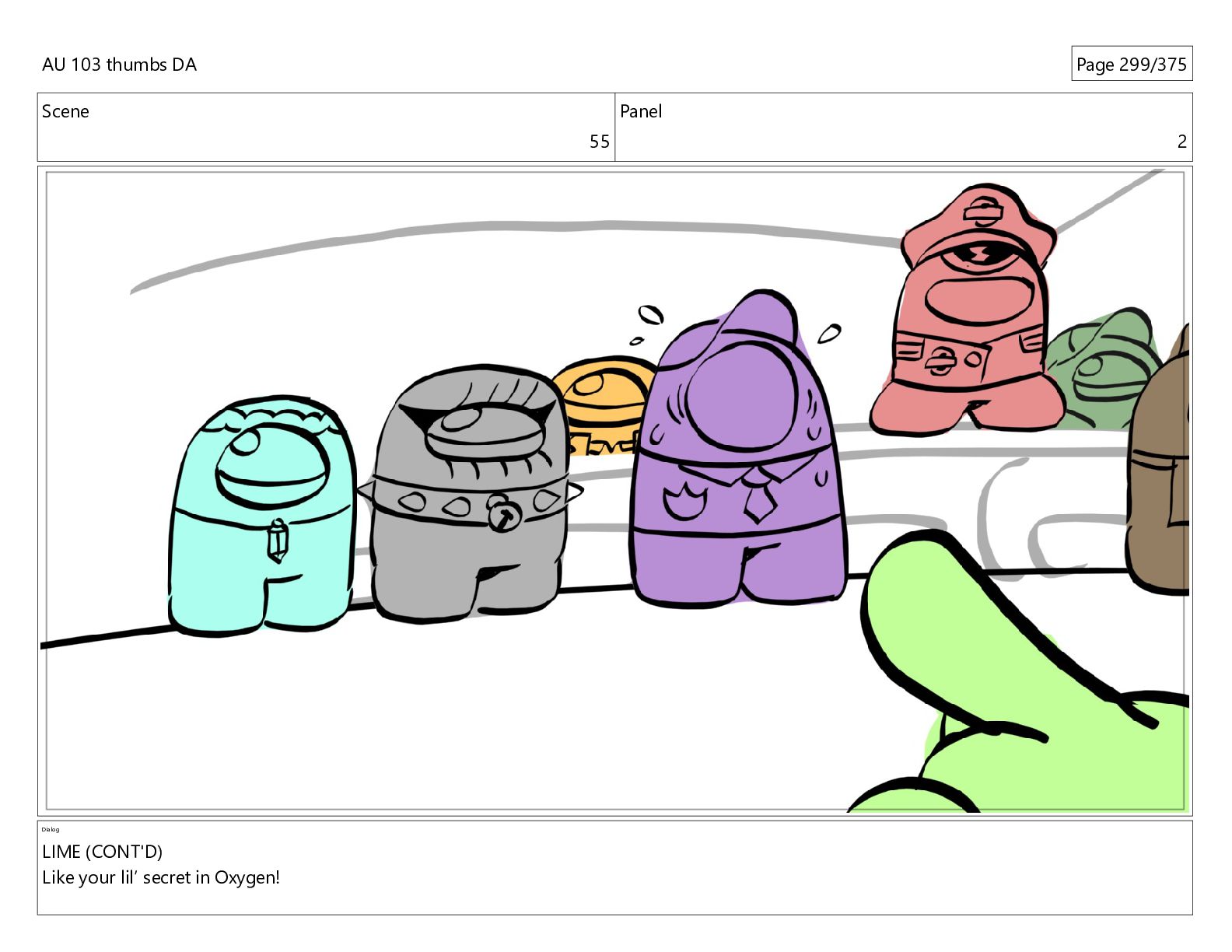Image resolution: width=1232 pixels, height=952 pixels.
Task: Click the small 'Dialog' label
Action: (x=51, y=829)
